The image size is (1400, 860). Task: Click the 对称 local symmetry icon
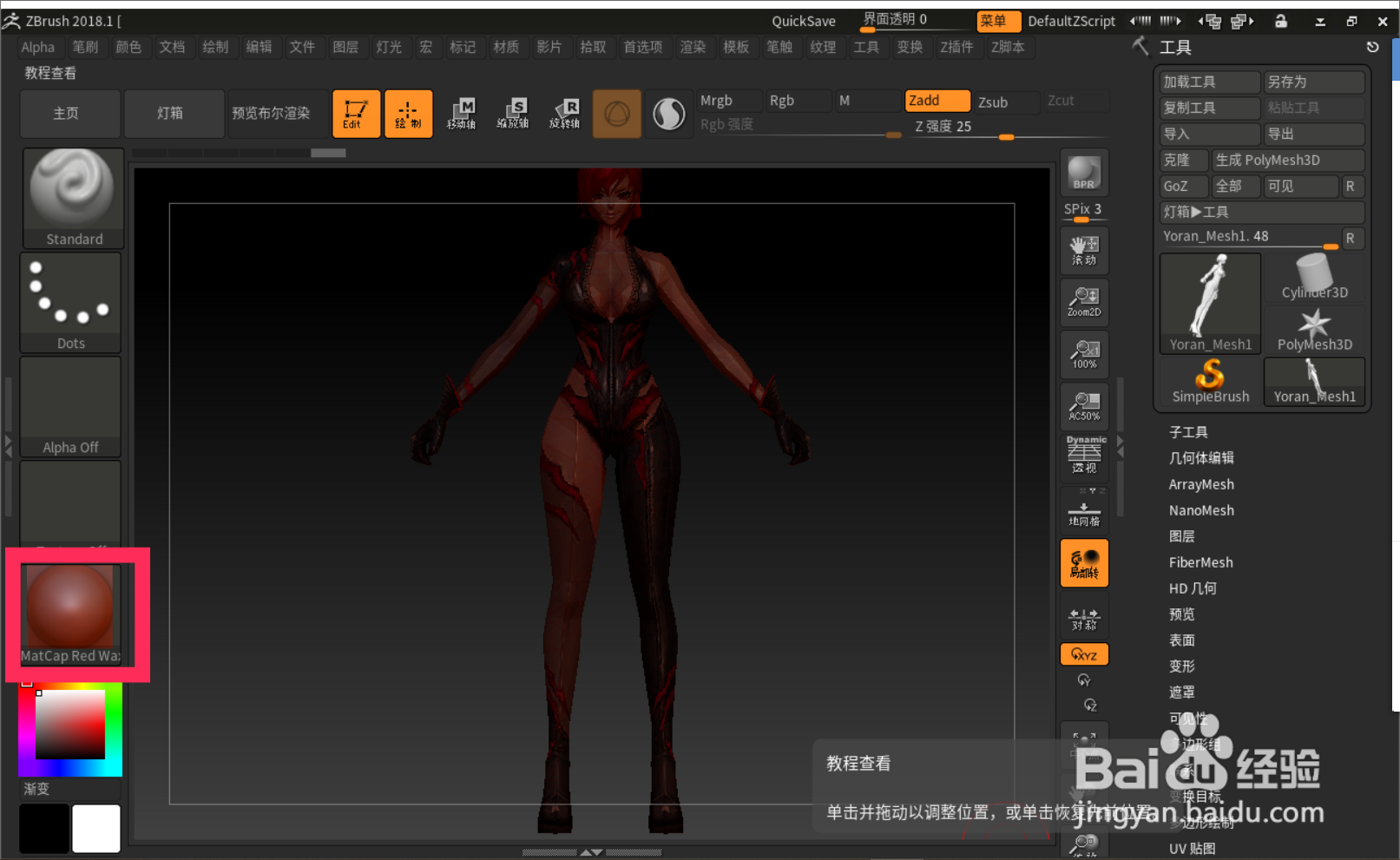click(x=1084, y=618)
